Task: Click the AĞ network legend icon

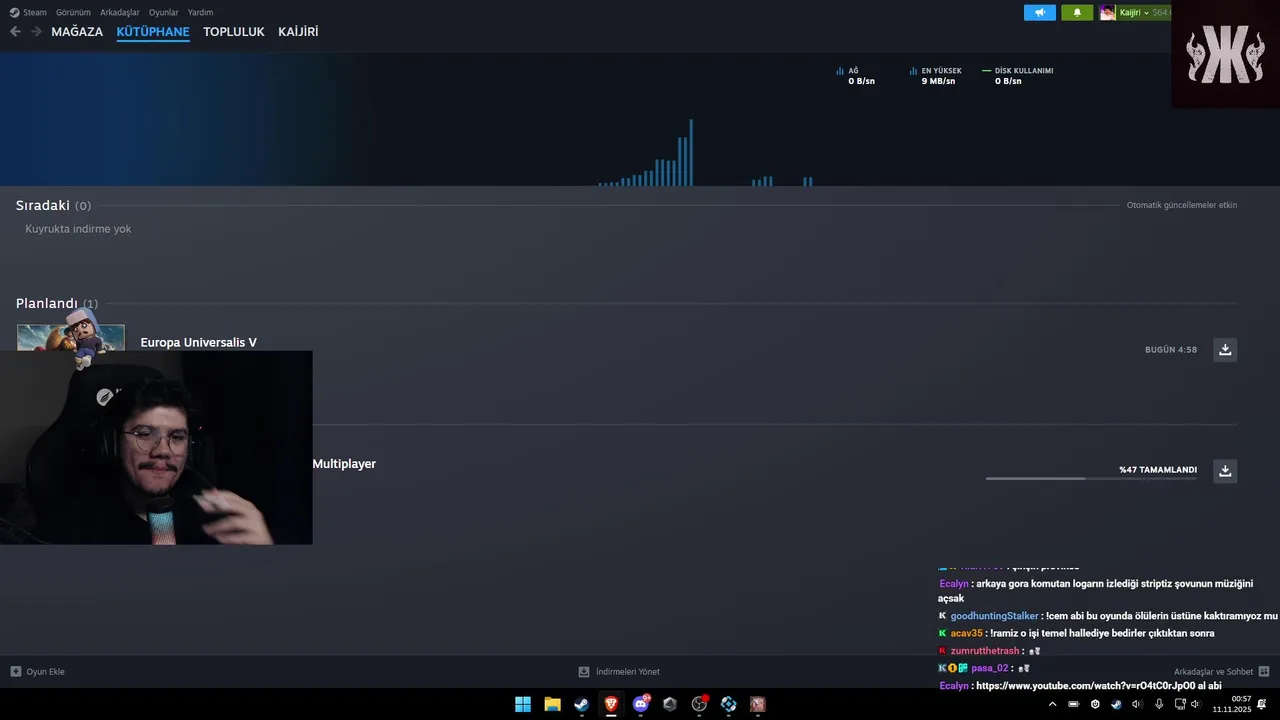Action: 840,71
